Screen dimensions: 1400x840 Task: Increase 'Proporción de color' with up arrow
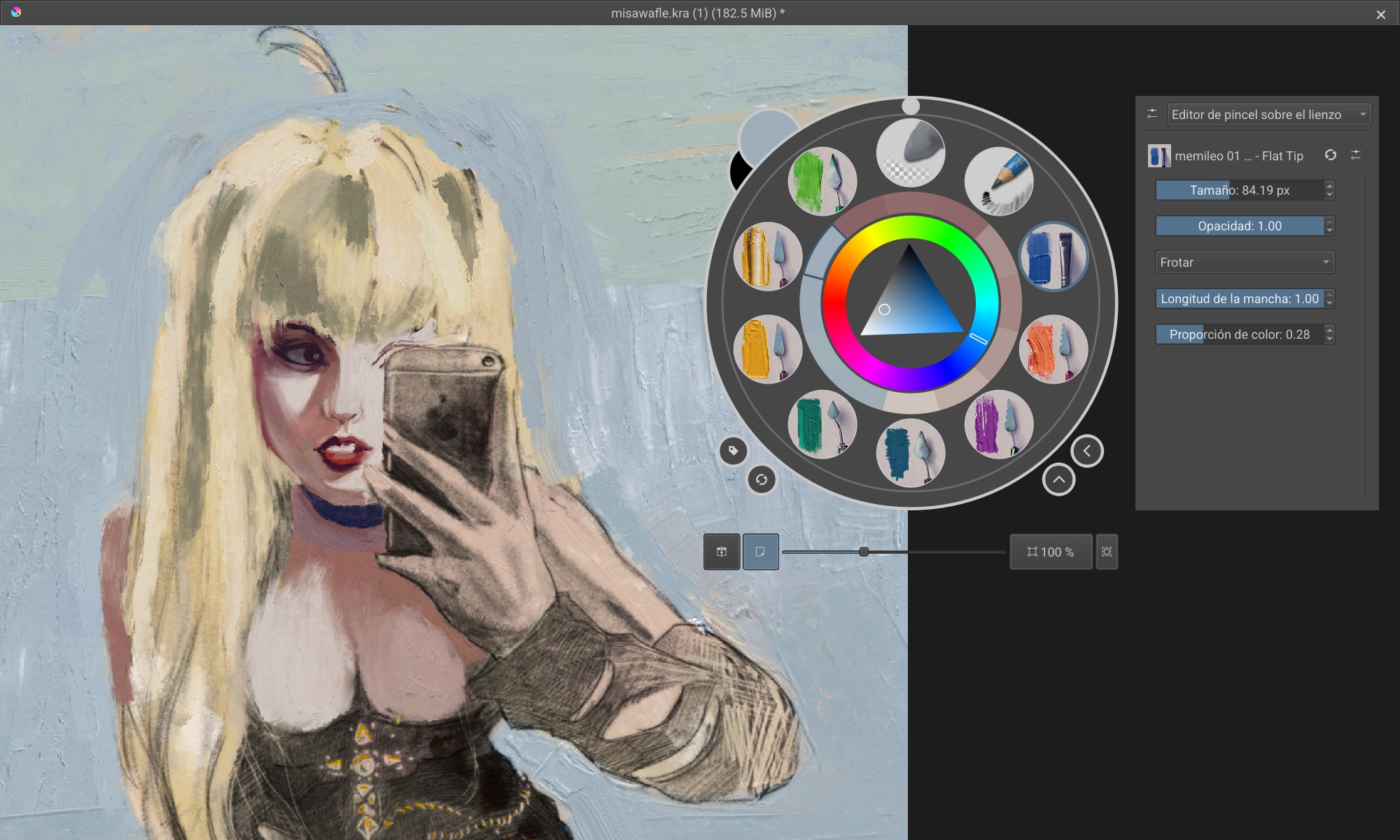(x=1329, y=330)
